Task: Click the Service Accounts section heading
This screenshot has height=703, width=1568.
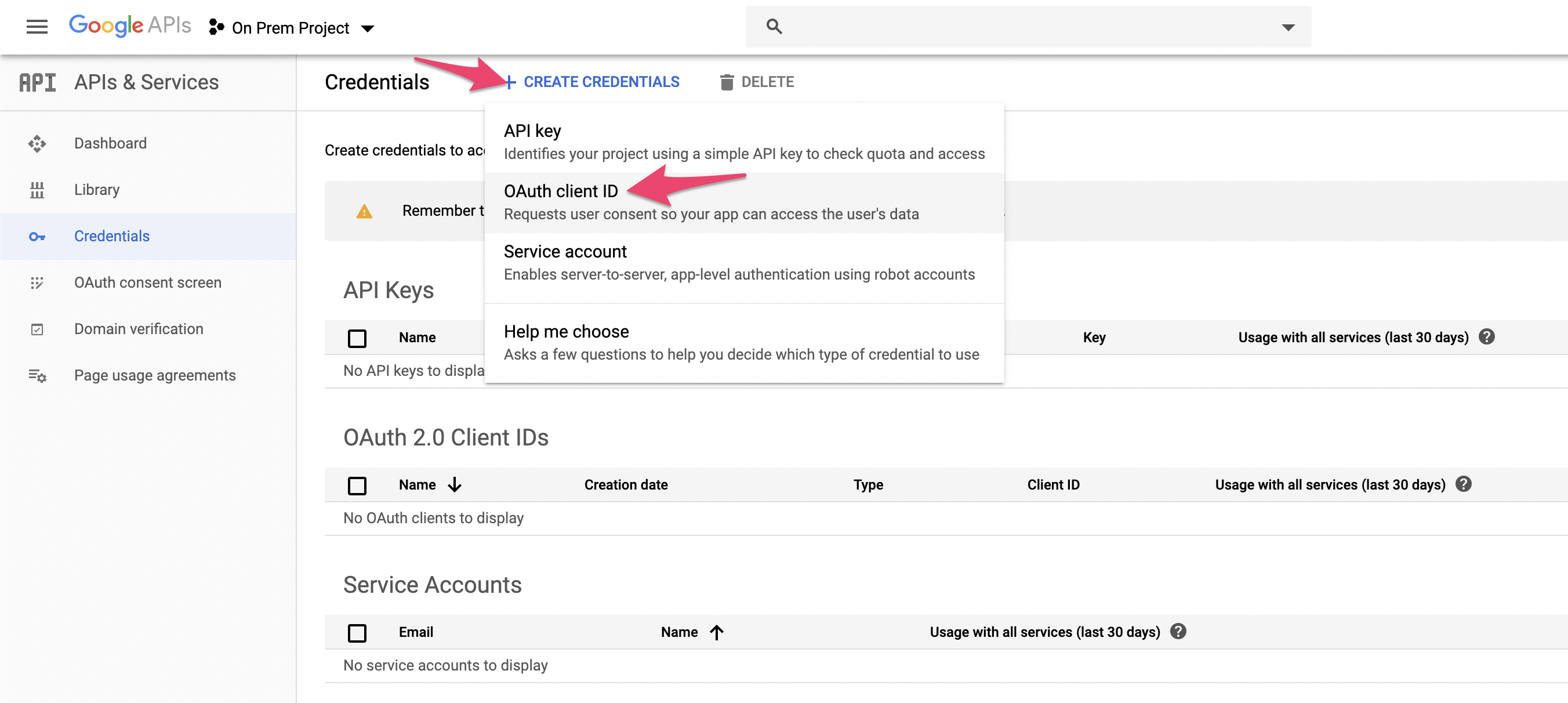Action: coord(432,585)
